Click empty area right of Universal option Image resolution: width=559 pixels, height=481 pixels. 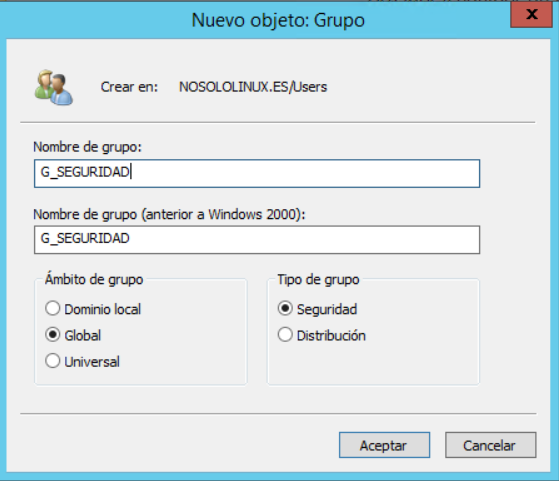point(182,362)
